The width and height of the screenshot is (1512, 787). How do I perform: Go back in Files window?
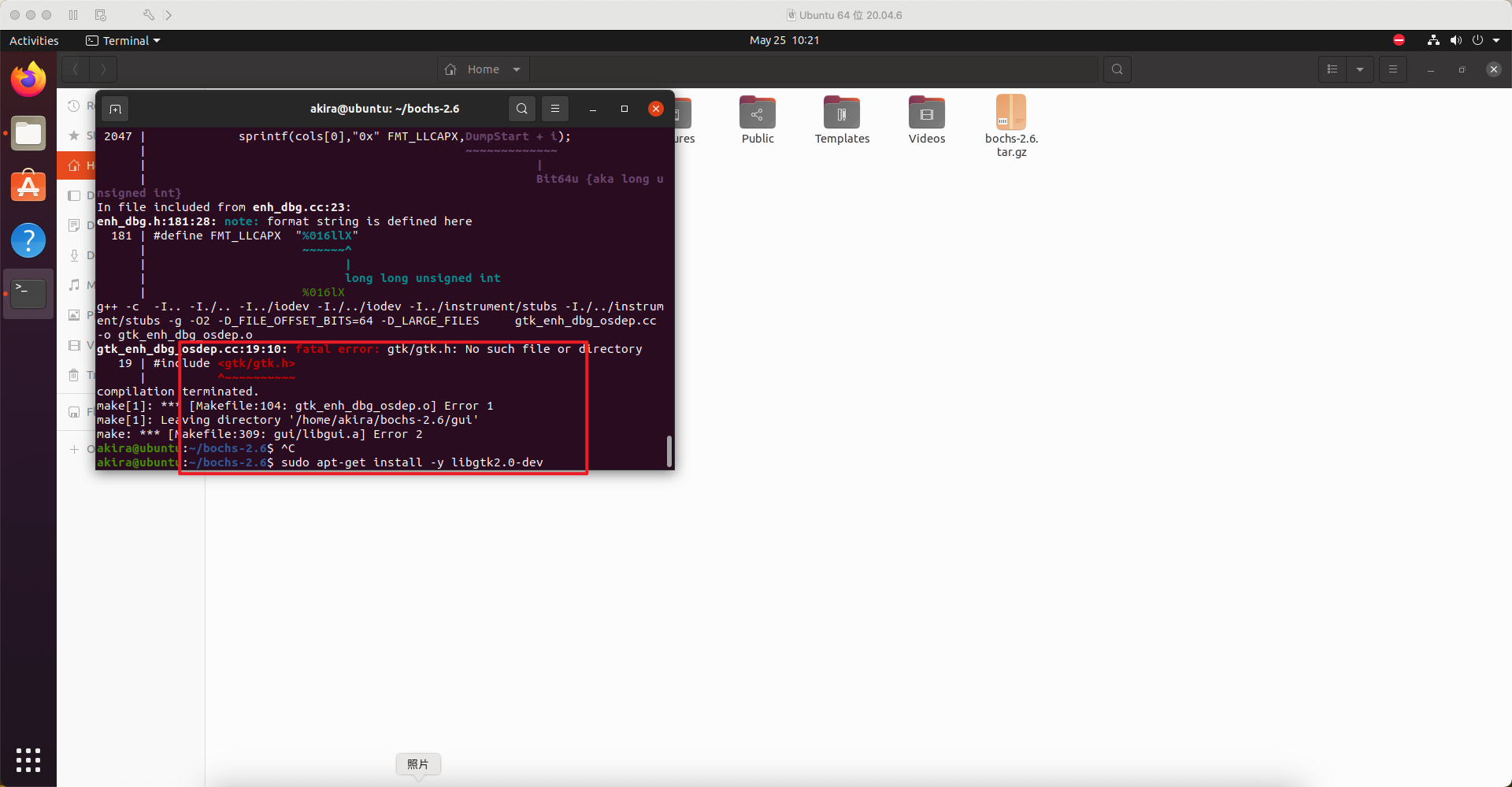[76, 69]
